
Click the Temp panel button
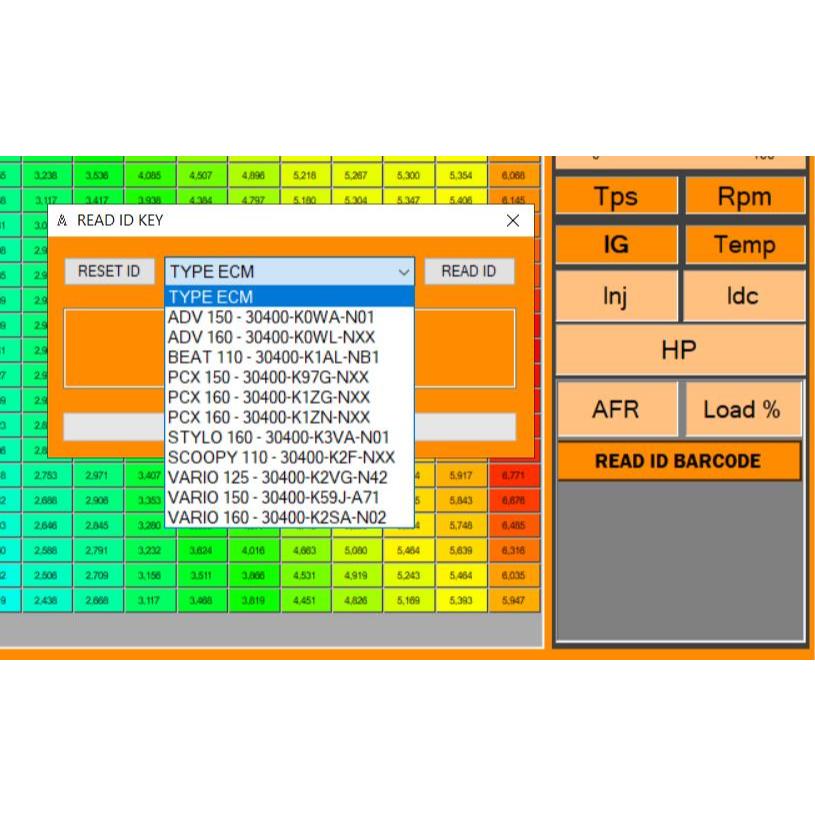click(745, 244)
